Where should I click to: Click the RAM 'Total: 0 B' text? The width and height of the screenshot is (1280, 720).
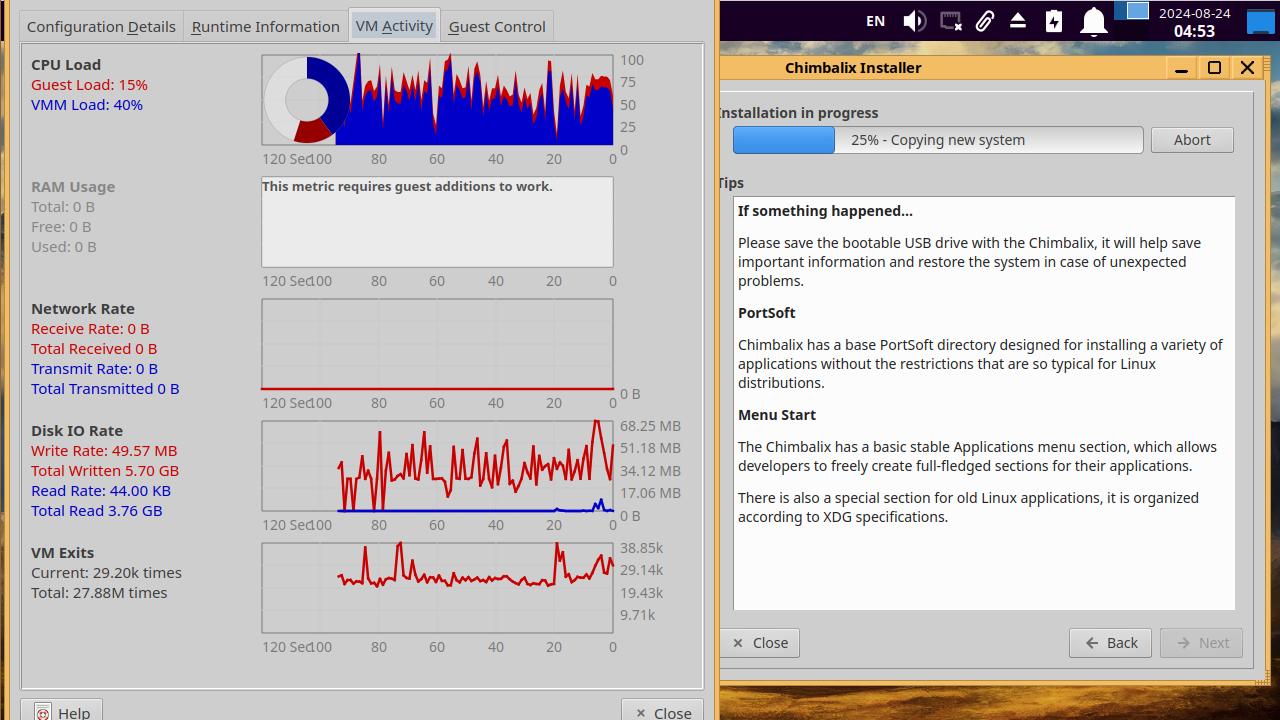[x=63, y=207]
